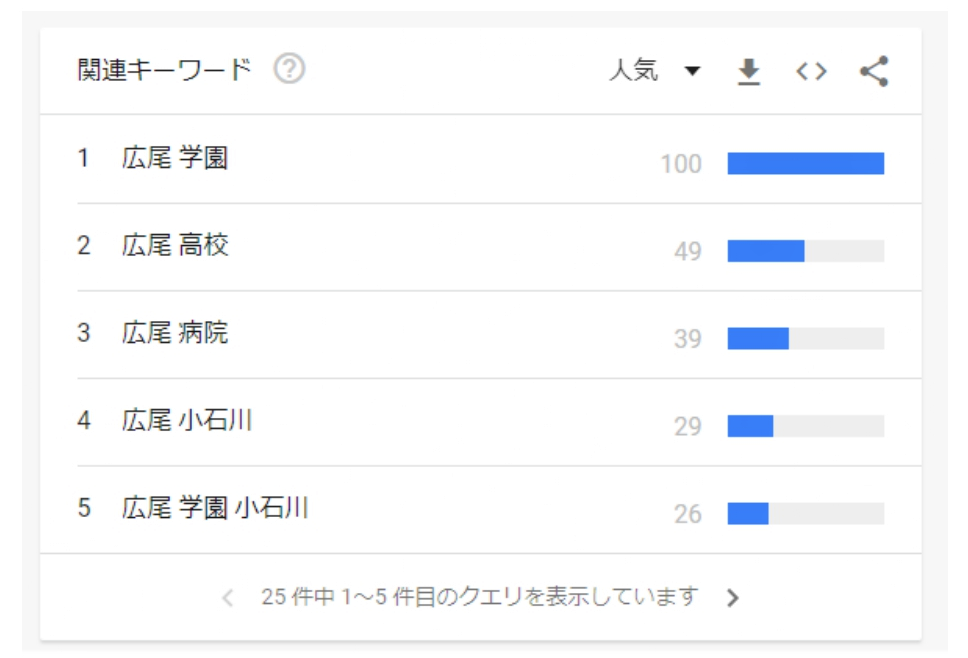The height and width of the screenshot is (658, 968).
Task: Open the query 広尾 学園
Action: (x=175, y=158)
